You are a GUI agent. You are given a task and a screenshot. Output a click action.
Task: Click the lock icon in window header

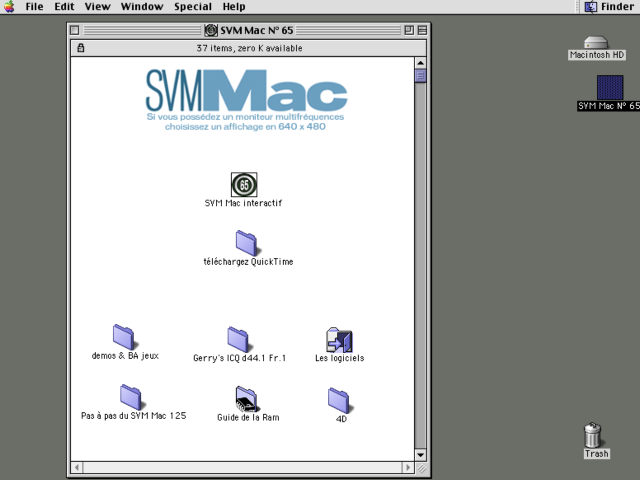tap(80, 48)
